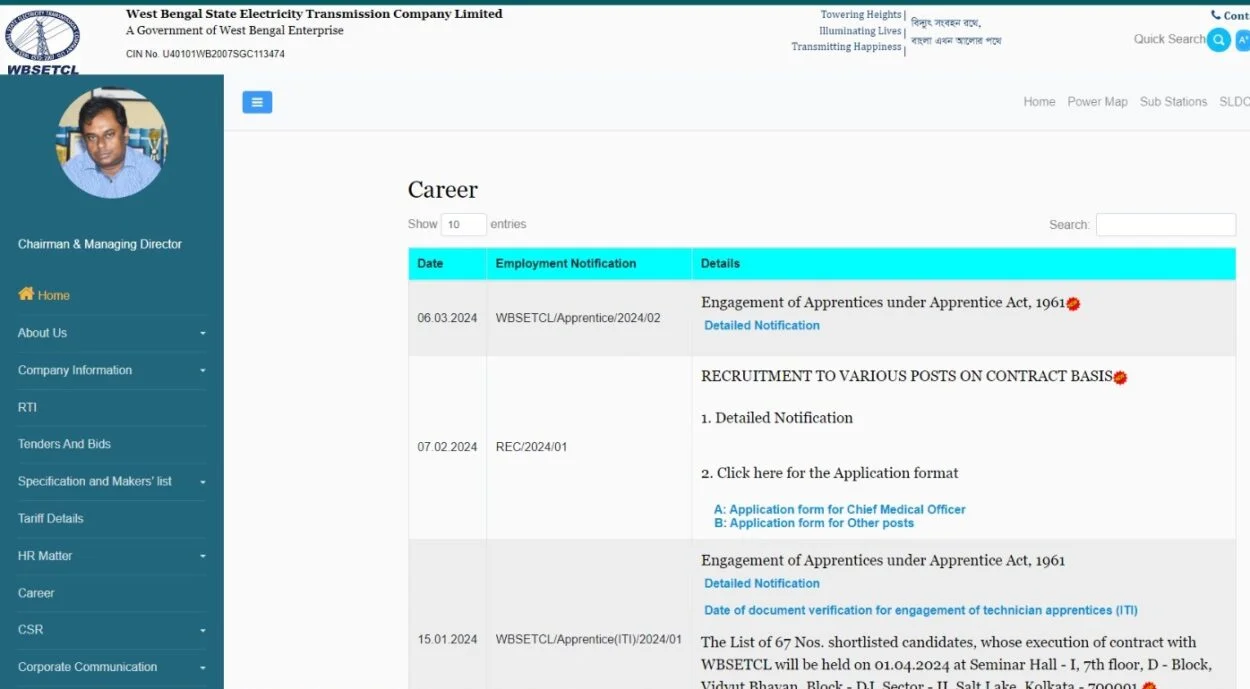Open Quick Search magnifier icon
Viewport: 1250px width, 689px height.
[1218, 40]
